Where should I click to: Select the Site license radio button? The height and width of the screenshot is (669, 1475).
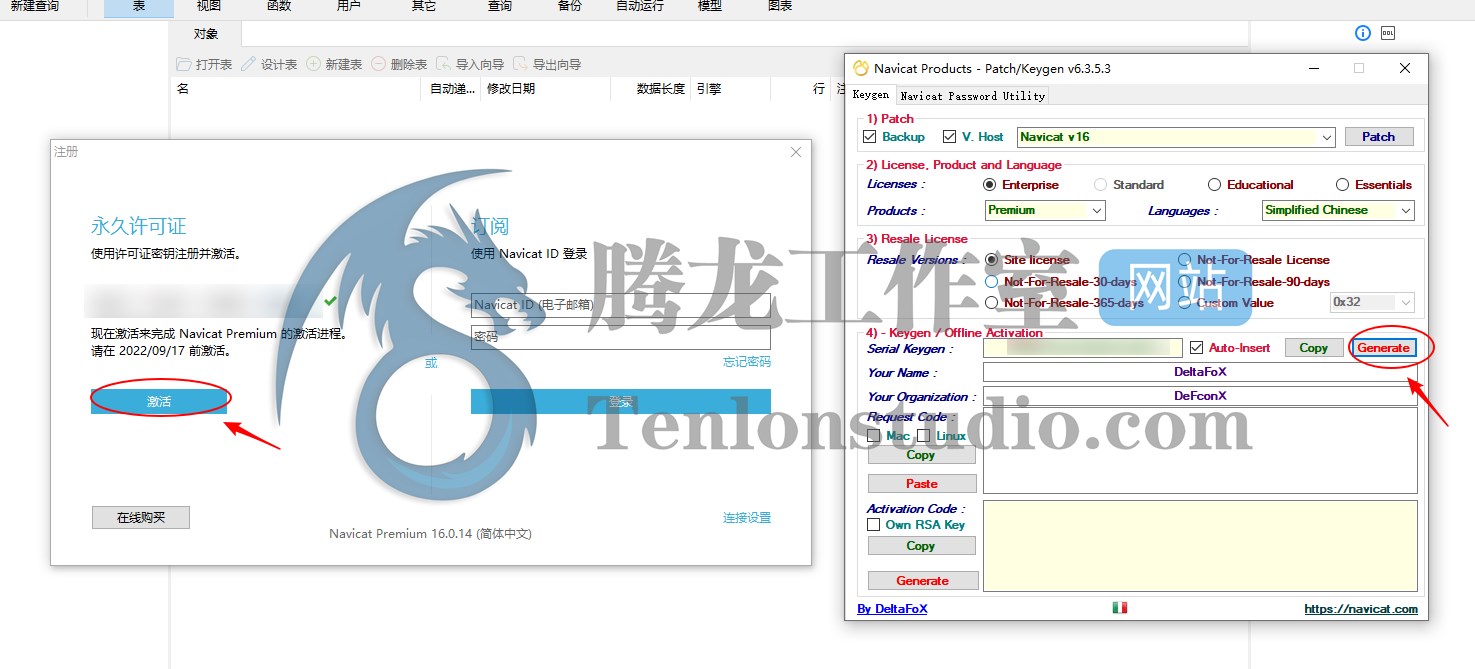992,260
